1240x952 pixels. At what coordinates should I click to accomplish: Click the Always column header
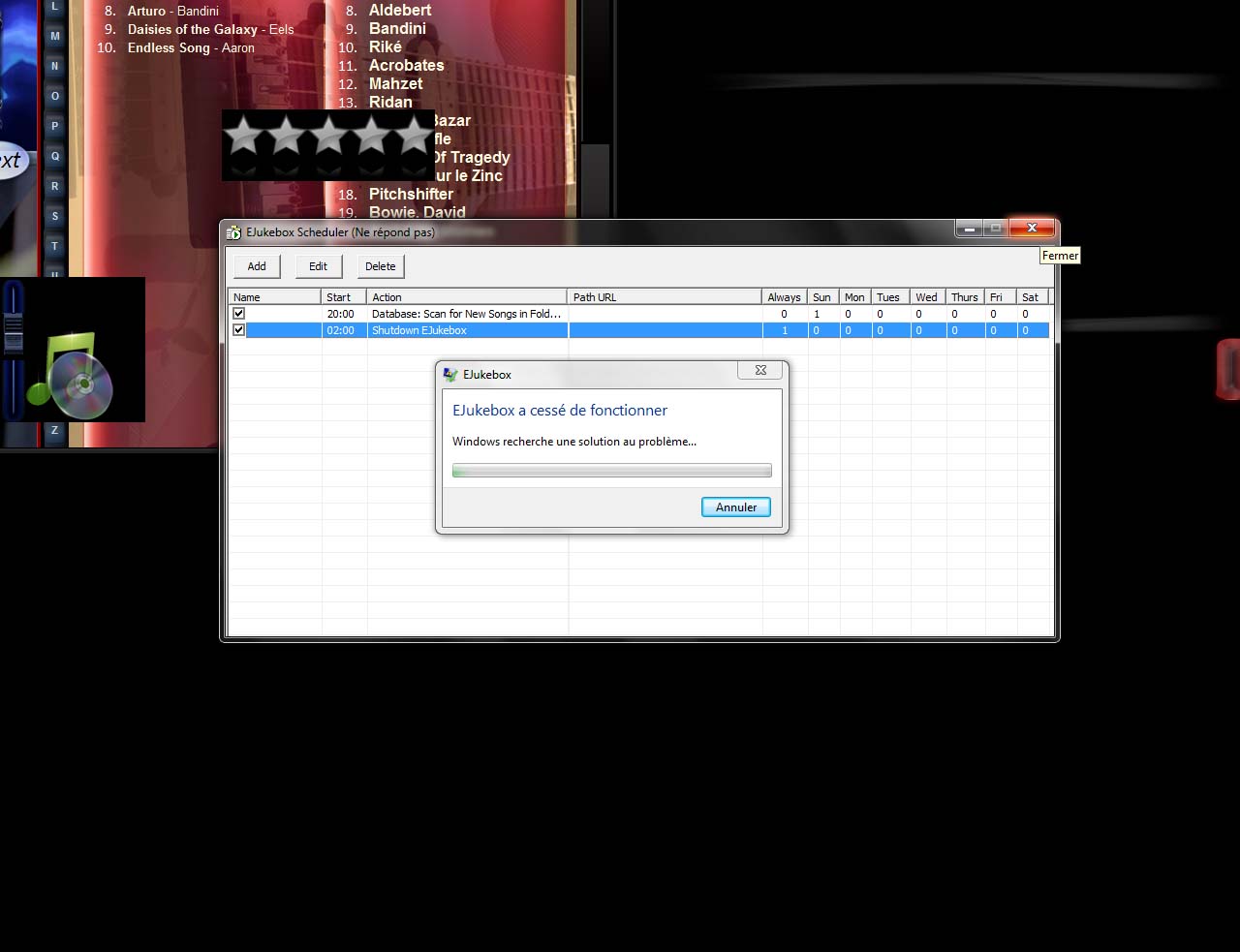(x=785, y=297)
